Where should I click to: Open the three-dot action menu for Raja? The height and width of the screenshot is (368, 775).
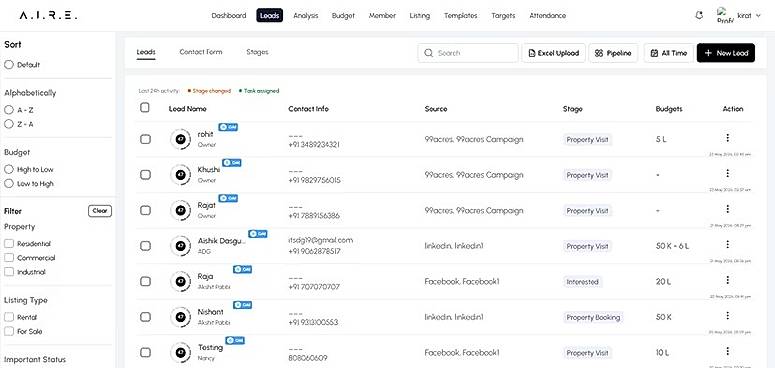pyautogui.click(x=728, y=280)
